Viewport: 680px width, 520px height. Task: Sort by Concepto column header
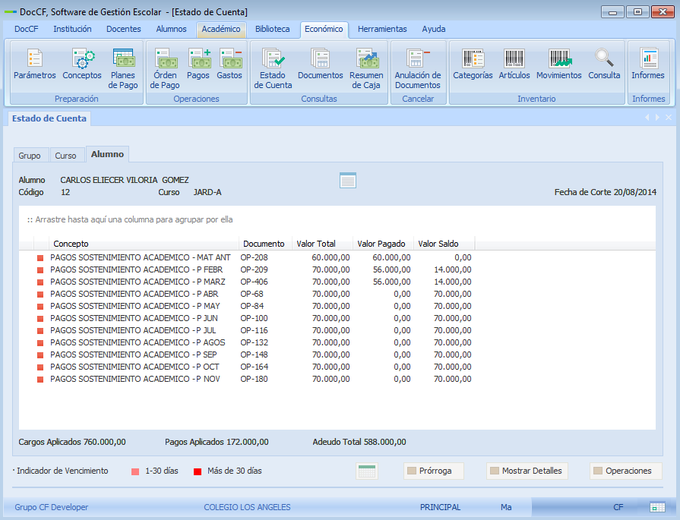click(x=144, y=244)
